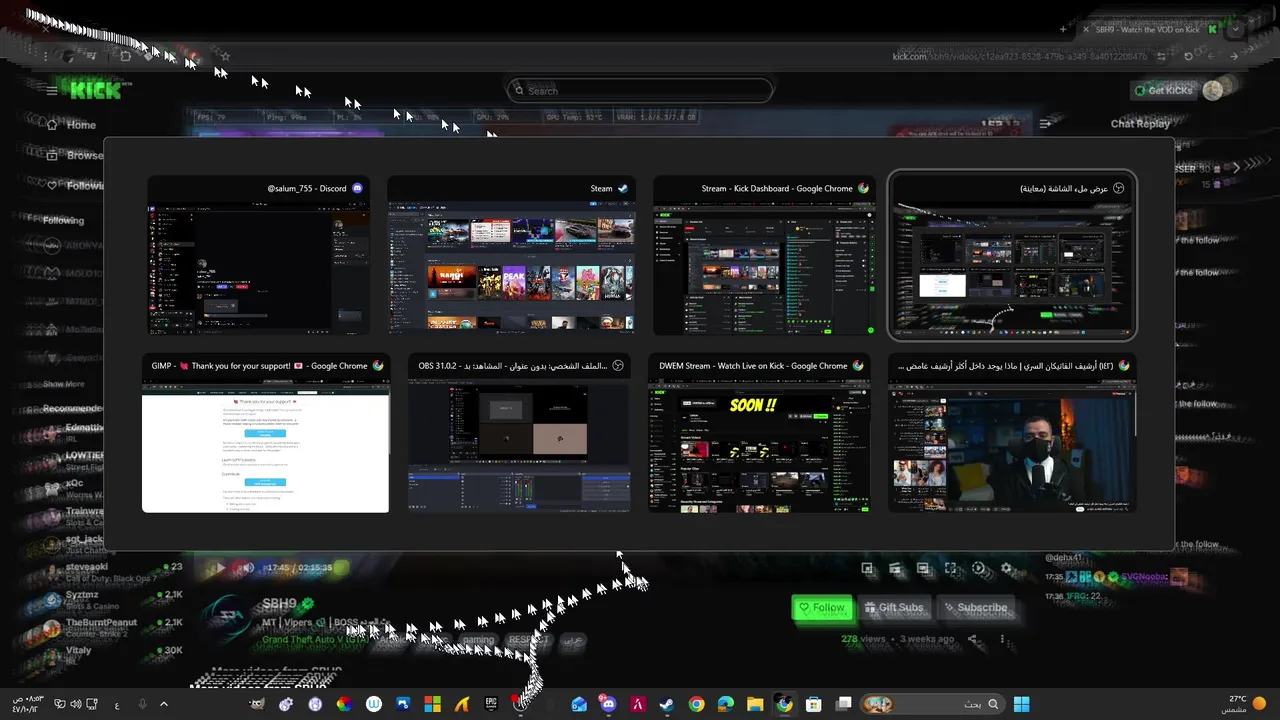Screen dimensions: 1280x720
Task: Click the kick.com address bar
Action: click(1020, 56)
